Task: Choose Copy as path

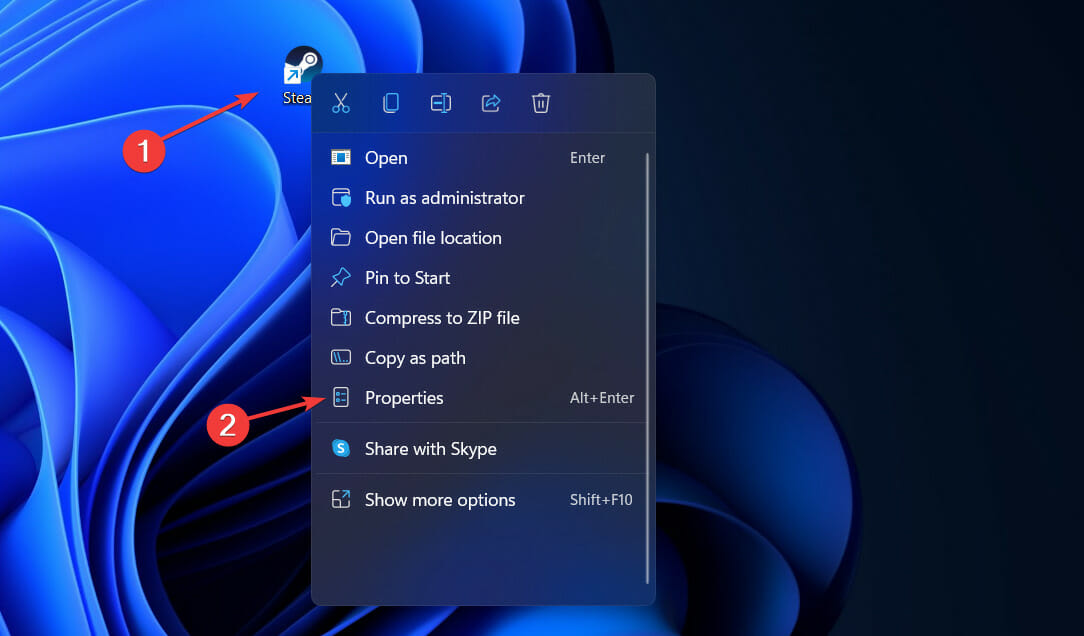Action: coord(415,357)
